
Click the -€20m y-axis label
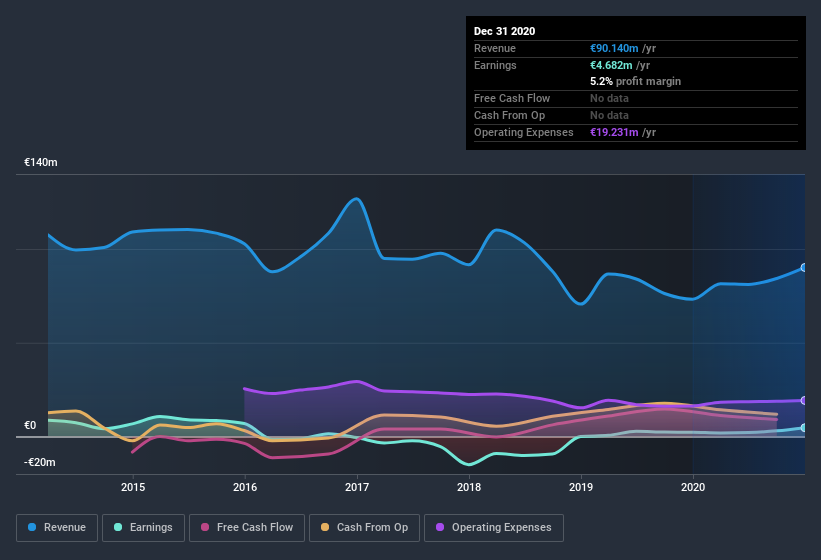click(x=40, y=462)
